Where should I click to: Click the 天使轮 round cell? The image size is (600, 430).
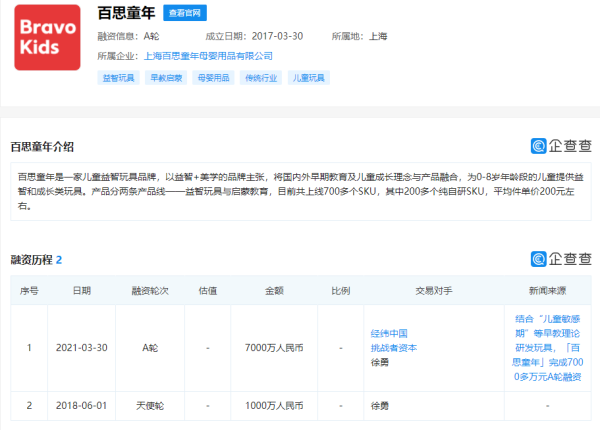150,406
